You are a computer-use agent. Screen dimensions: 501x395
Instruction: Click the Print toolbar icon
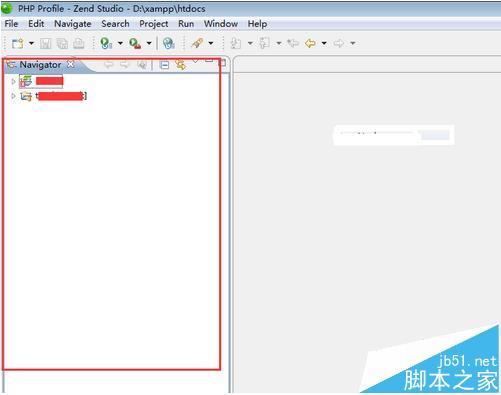click(x=79, y=43)
